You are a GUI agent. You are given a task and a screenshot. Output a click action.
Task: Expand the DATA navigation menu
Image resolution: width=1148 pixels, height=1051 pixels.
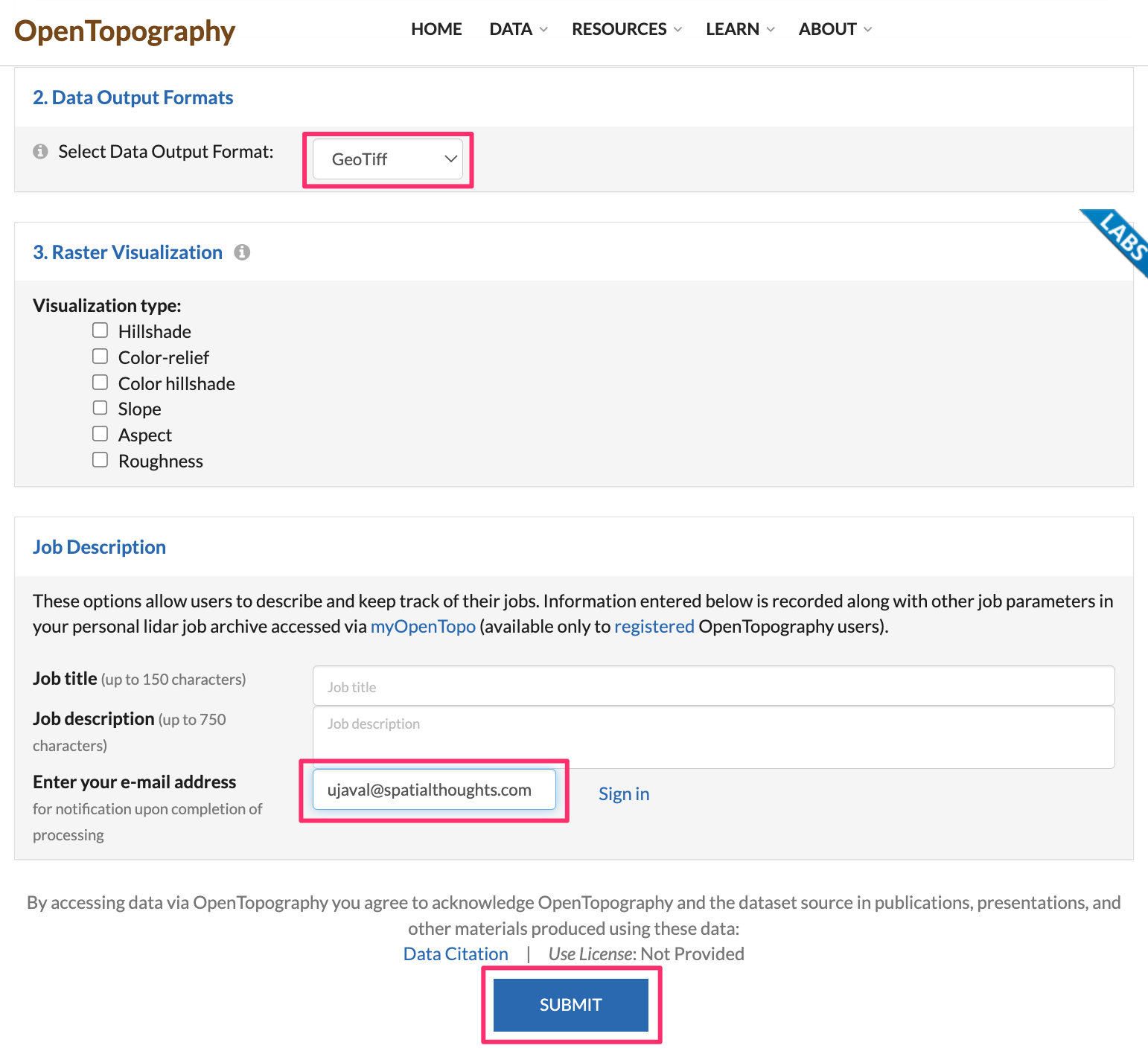point(518,29)
